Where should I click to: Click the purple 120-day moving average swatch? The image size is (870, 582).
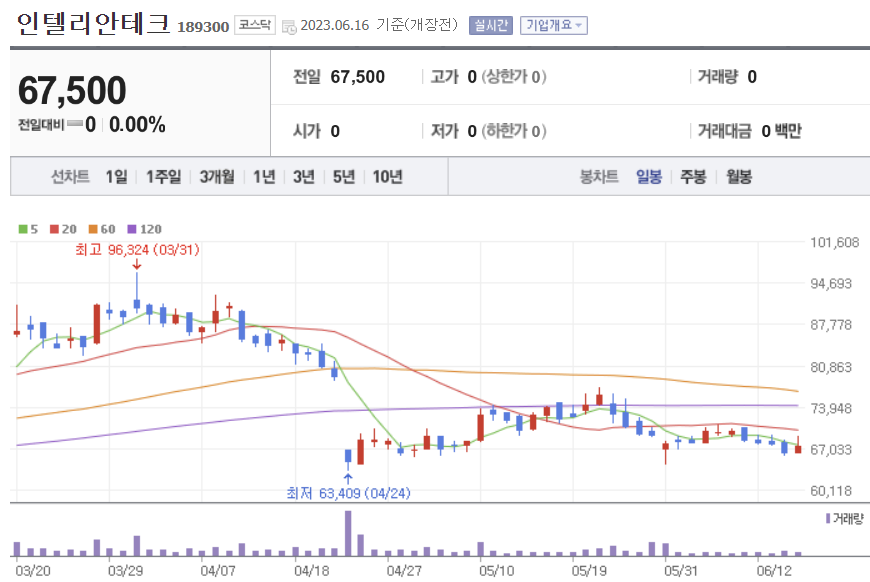point(132,229)
